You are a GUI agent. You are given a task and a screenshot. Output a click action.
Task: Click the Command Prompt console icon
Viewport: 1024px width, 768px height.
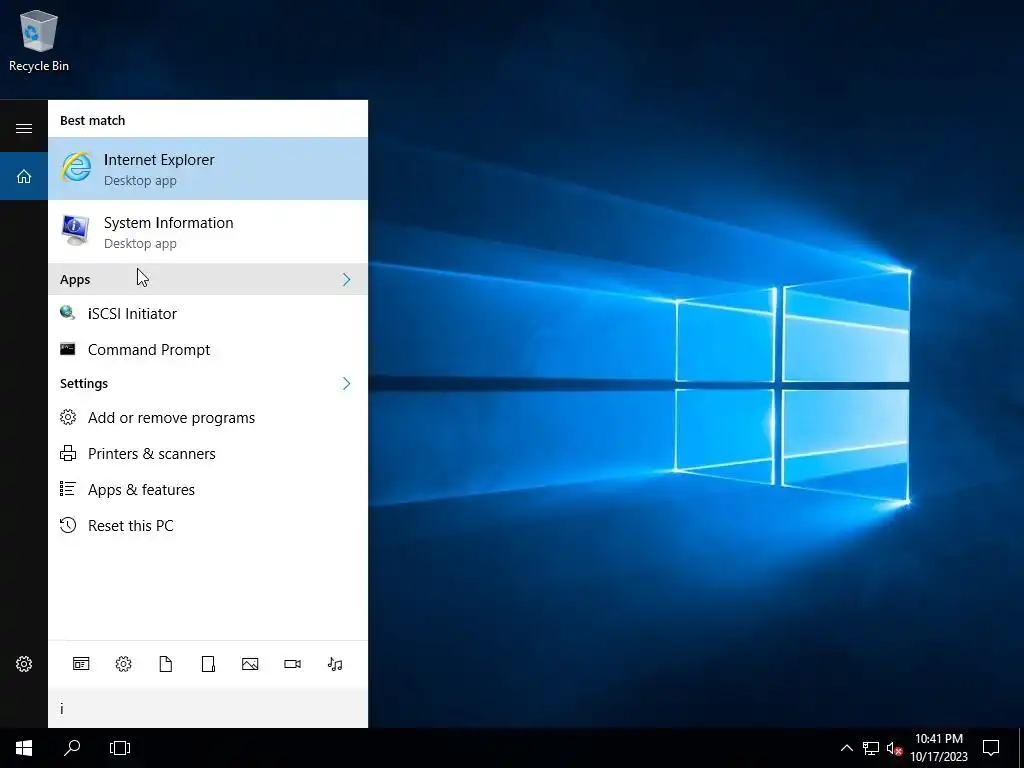[x=67, y=349]
